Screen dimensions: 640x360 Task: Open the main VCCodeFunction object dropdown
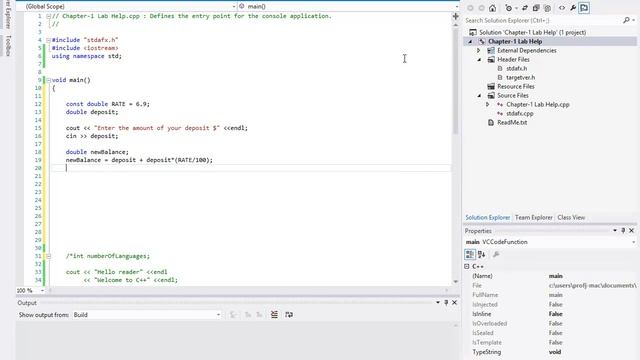pyautogui.click(x=633, y=242)
